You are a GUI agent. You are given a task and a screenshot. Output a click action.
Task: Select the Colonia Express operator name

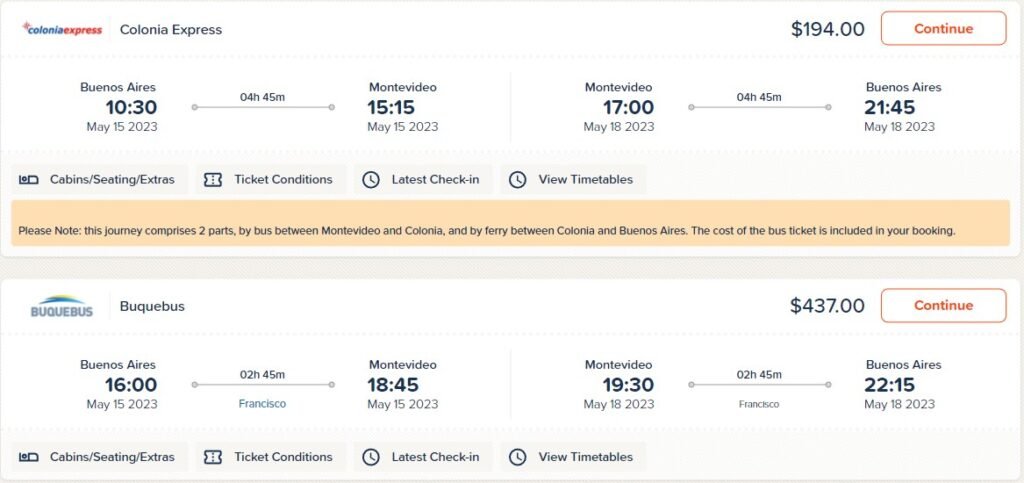click(x=171, y=29)
